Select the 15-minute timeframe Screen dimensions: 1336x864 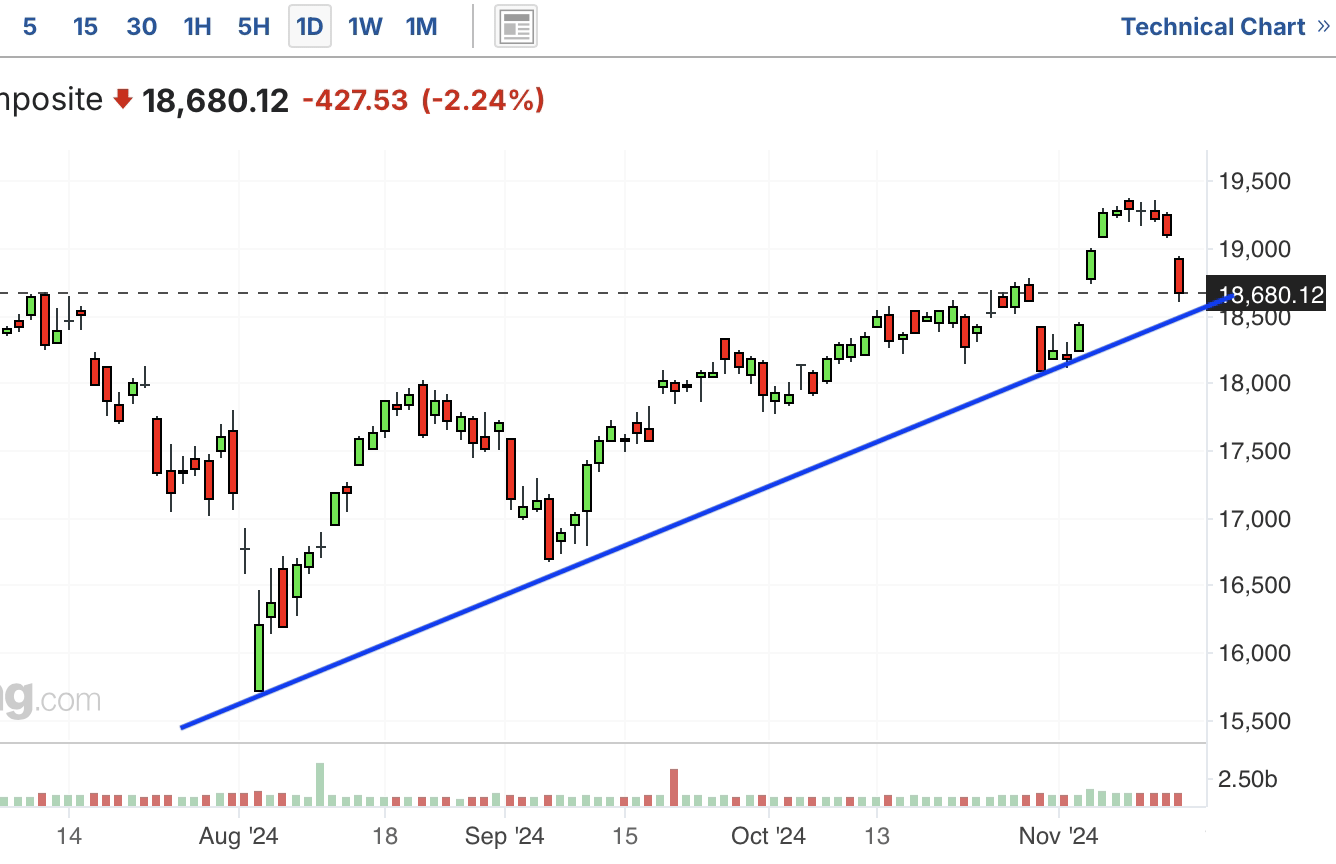coord(86,27)
